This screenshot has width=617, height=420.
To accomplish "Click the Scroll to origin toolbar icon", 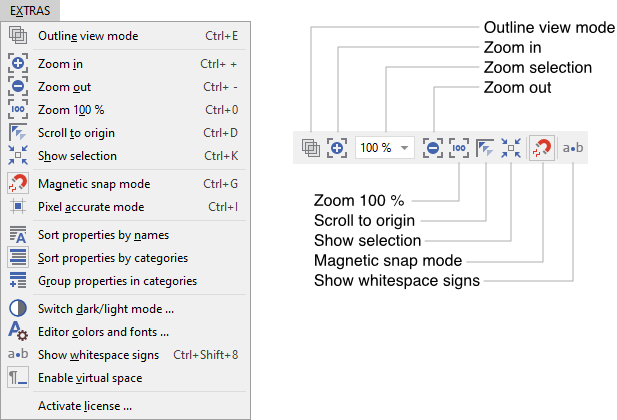I will (x=485, y=147).
